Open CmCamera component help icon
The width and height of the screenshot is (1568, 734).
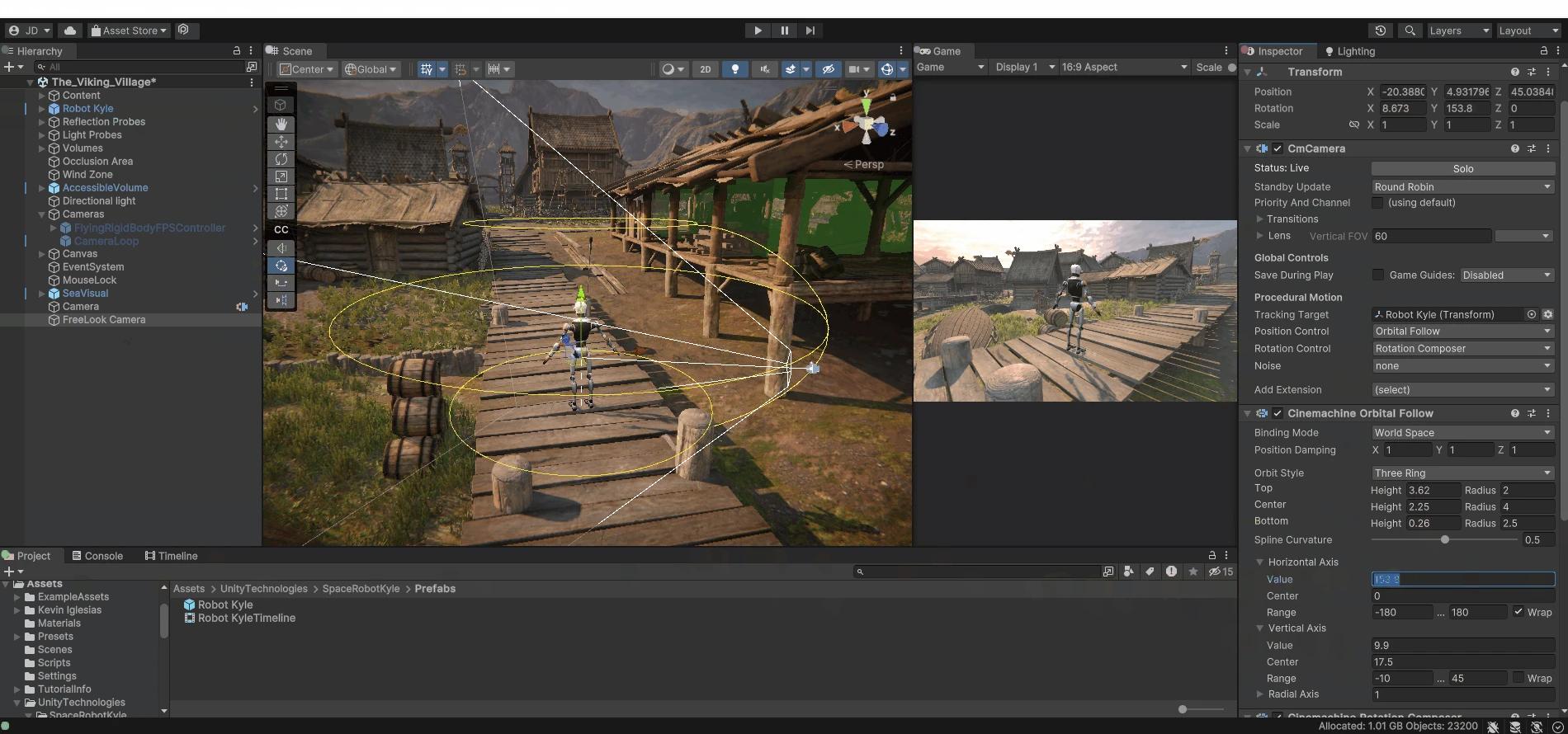1514,148
